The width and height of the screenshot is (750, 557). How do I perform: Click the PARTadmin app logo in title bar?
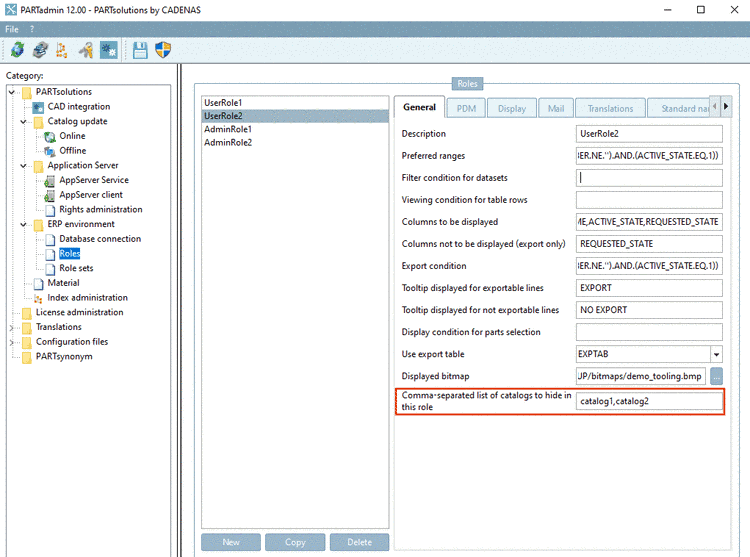11,10
